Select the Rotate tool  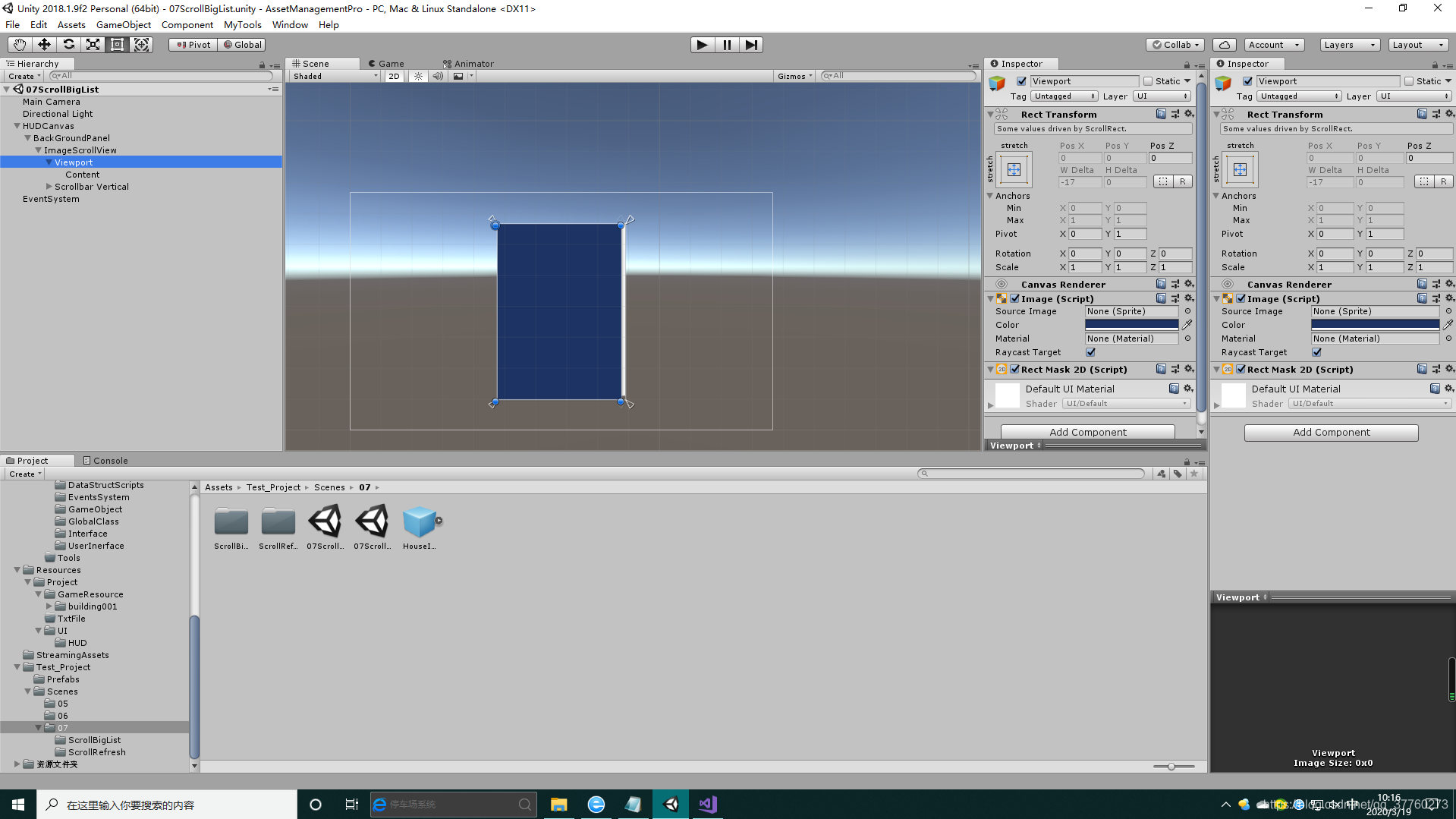[x=69, y=44]
